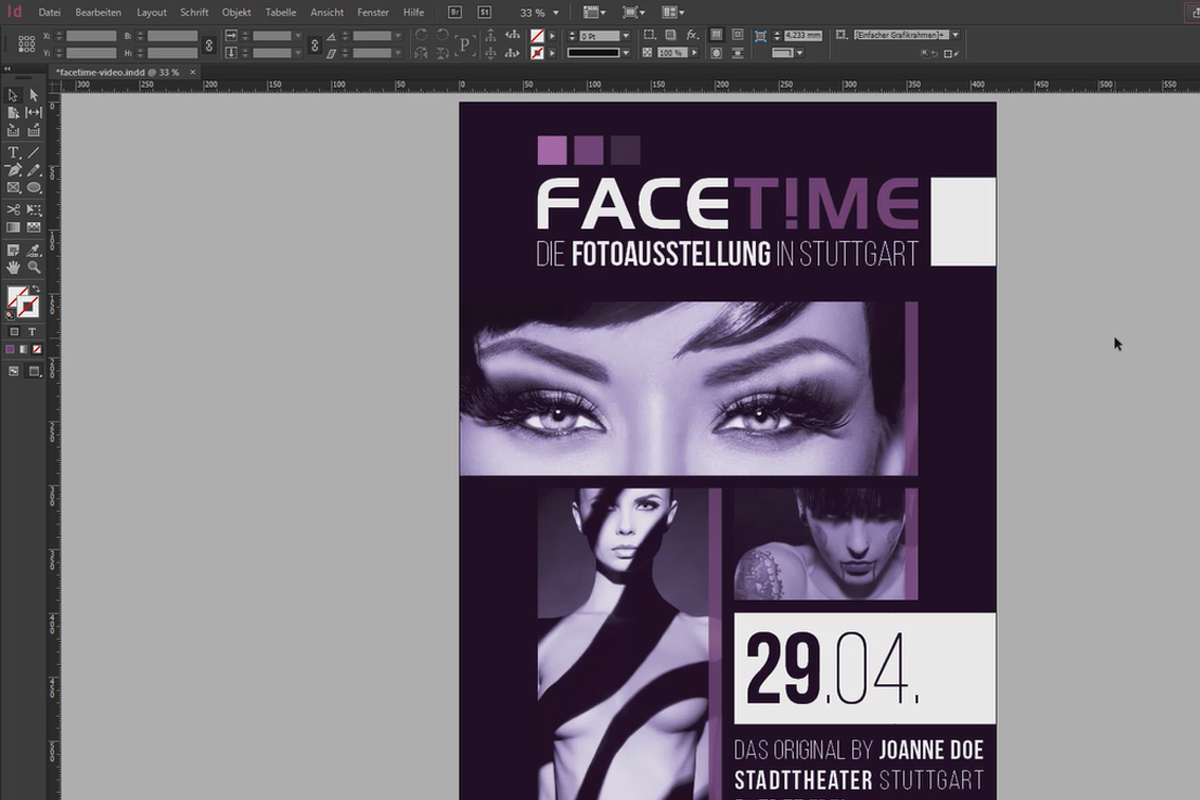Viewport: 1200px width, 800px height.
Task: Open the Datei menu
Action: point(49,13)
